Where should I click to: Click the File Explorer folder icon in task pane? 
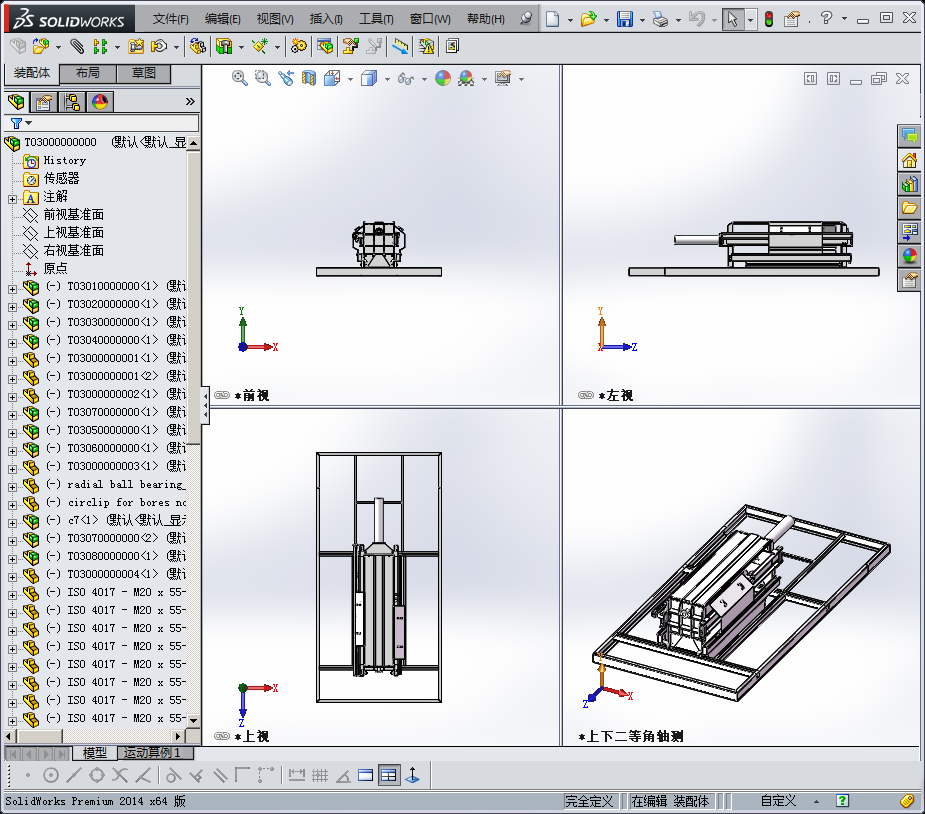pos(910,208)
